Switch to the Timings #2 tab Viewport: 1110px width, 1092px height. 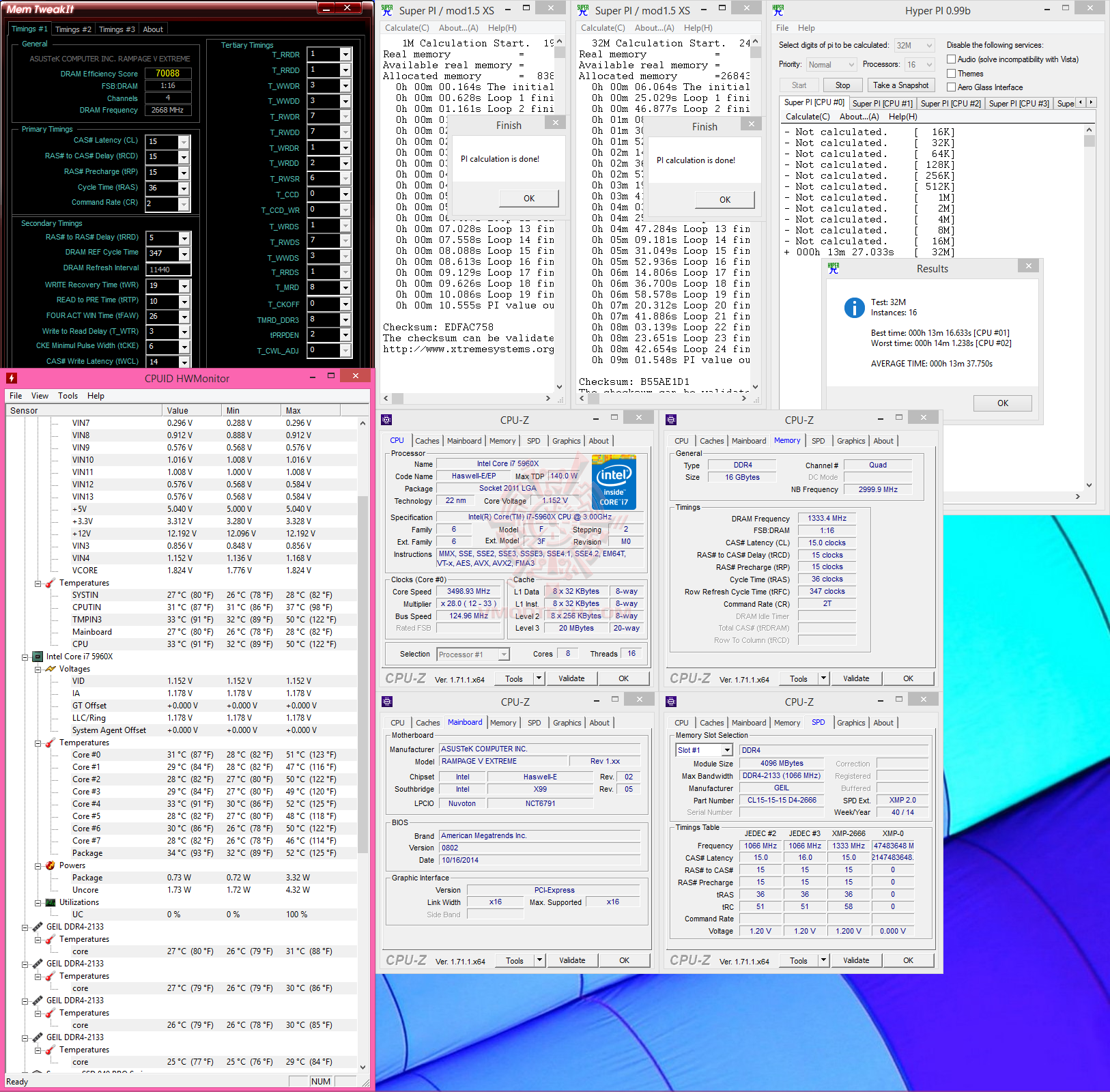click(73, 29)
